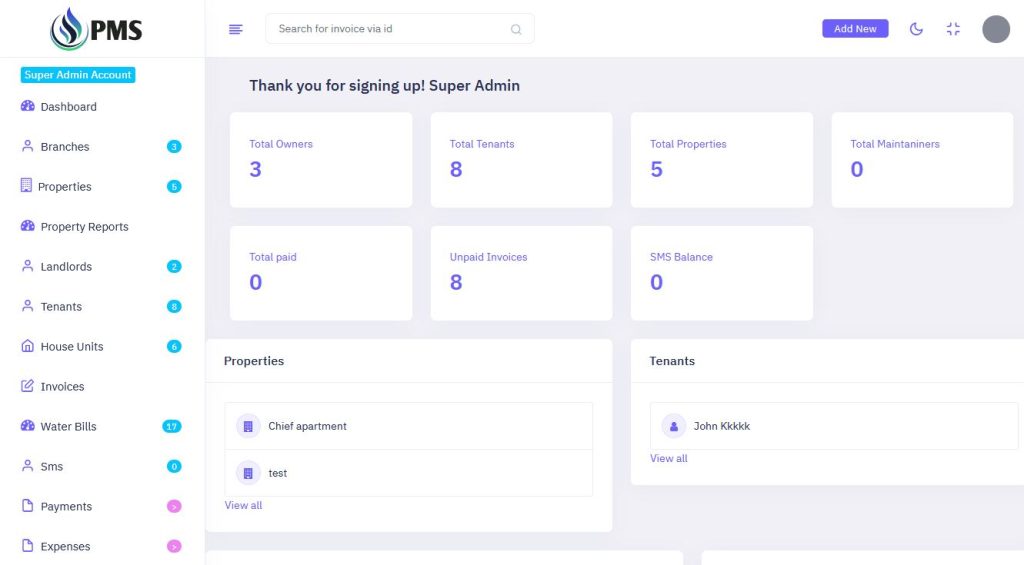Click the Invoices edit icon in sidebar

pos(28,386)
